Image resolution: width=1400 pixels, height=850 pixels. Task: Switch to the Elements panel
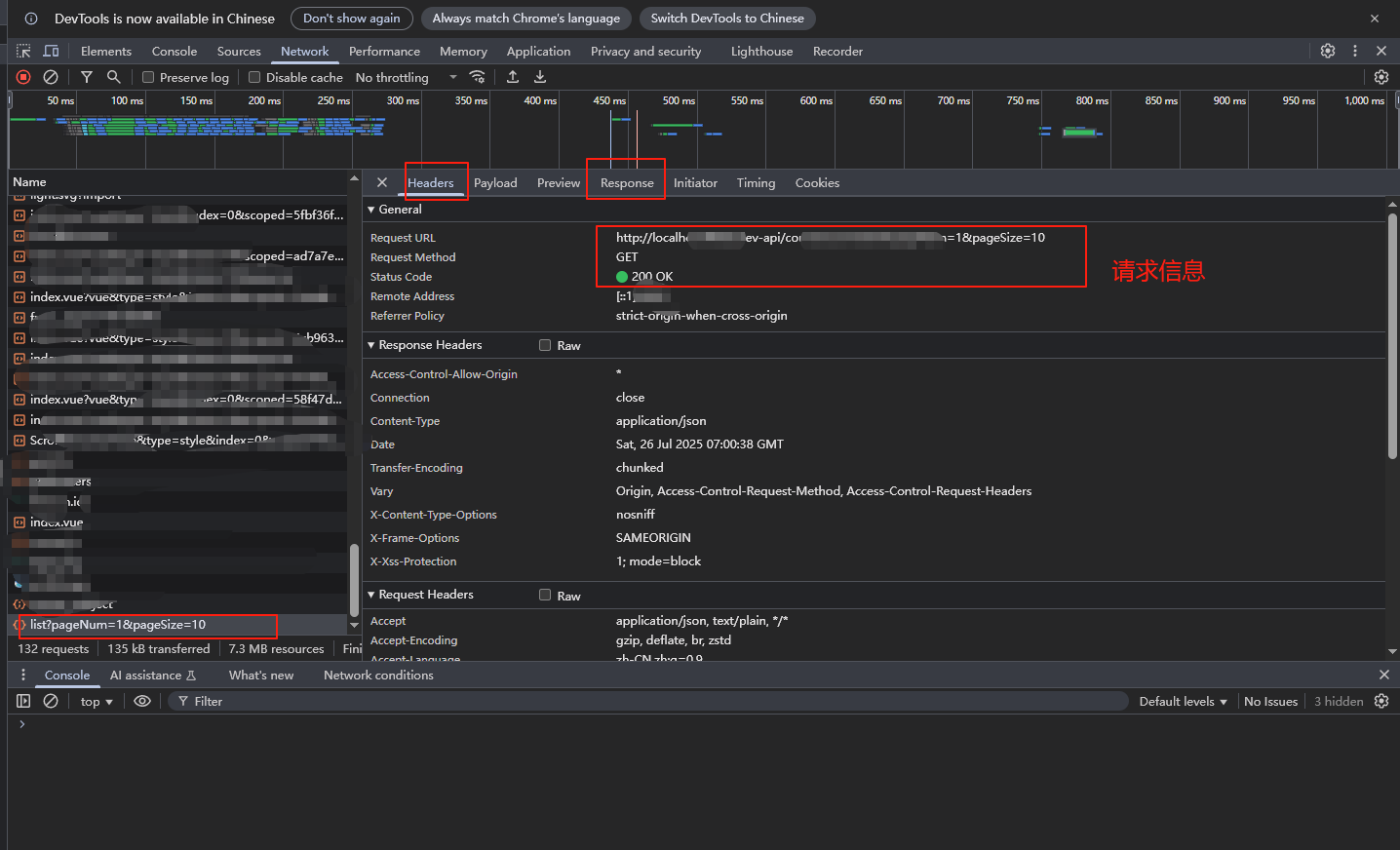pos(106,51)
